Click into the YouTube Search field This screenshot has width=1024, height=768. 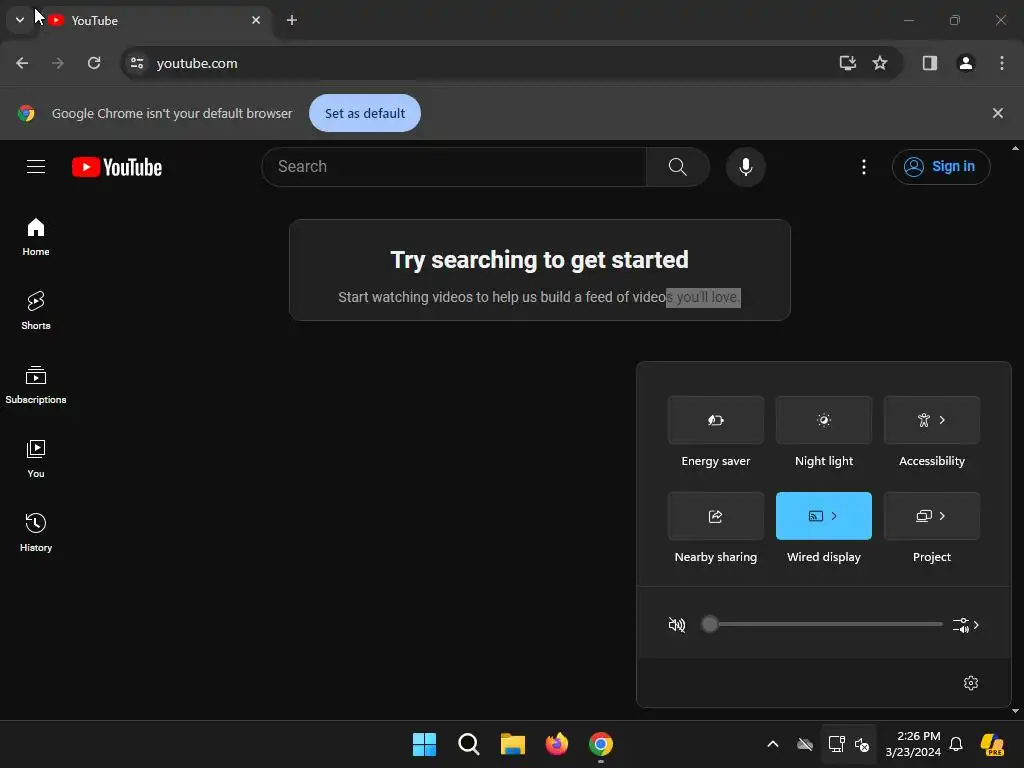(455, 167)
